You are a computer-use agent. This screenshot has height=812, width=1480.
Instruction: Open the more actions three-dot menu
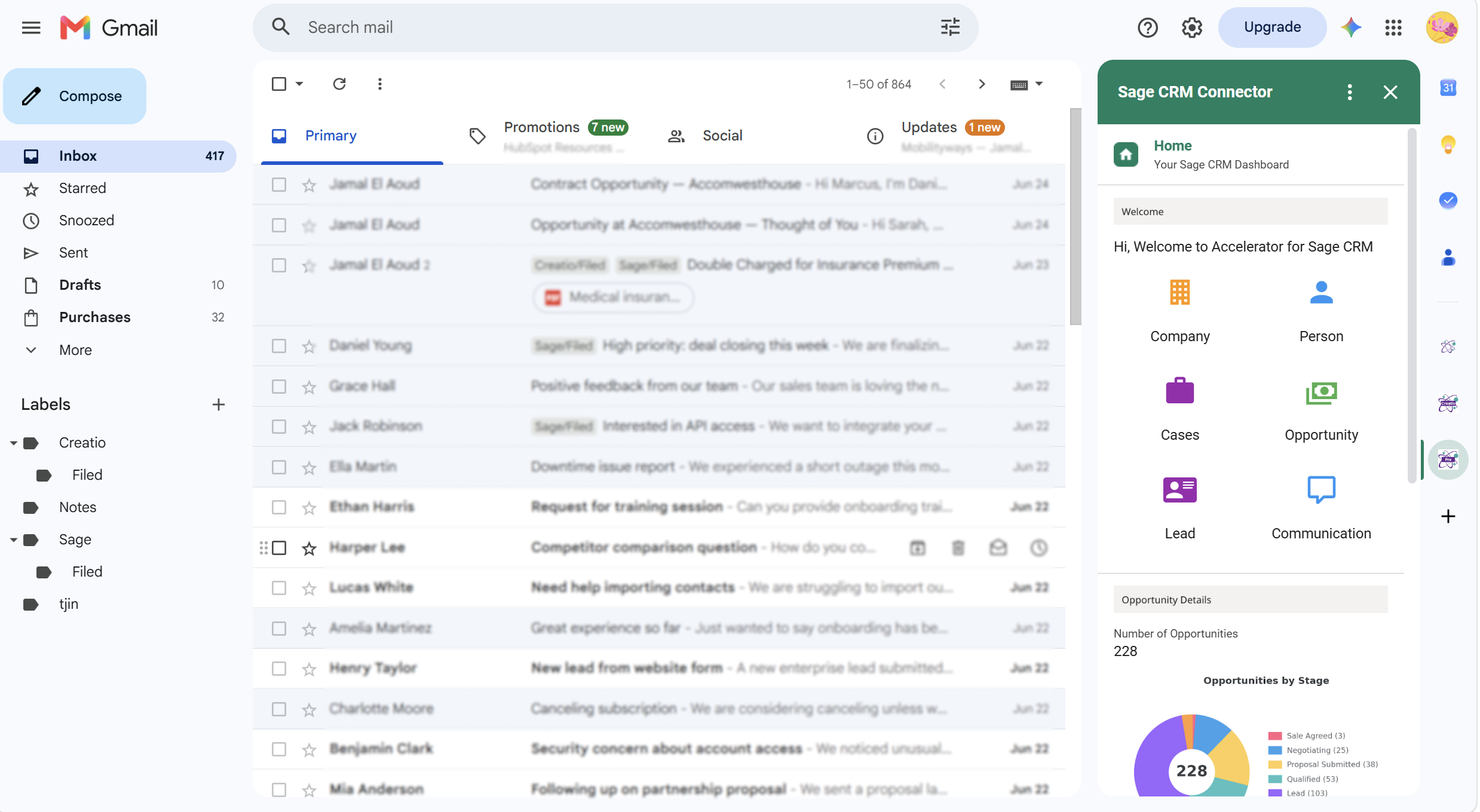click(379, 84)
